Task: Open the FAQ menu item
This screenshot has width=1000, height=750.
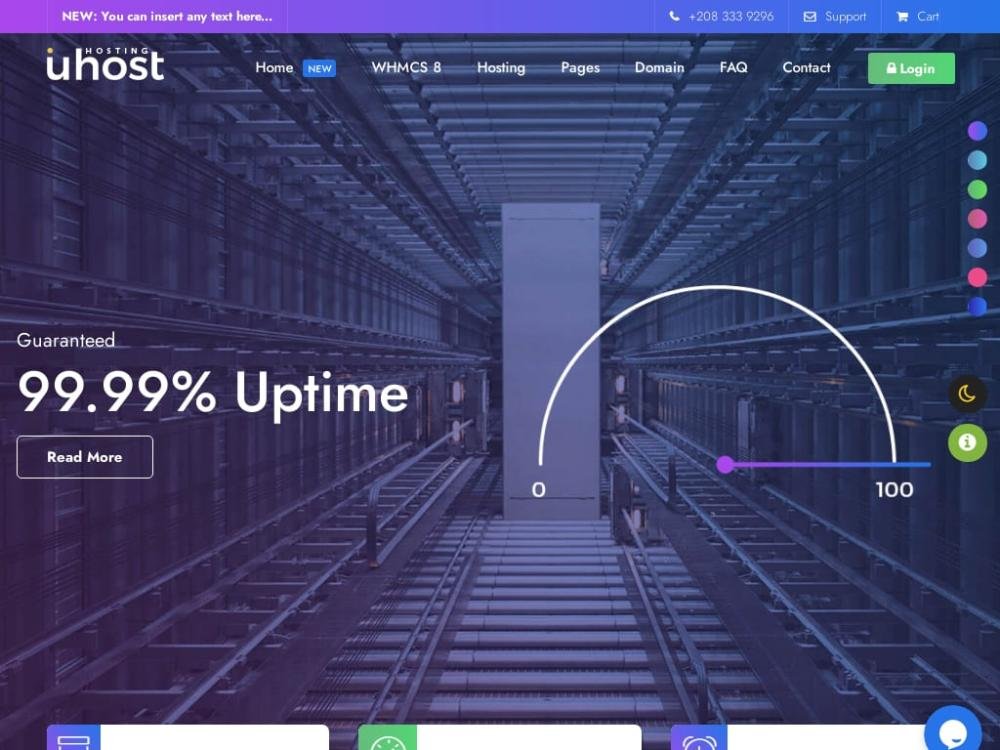Action: click(733, 68)
